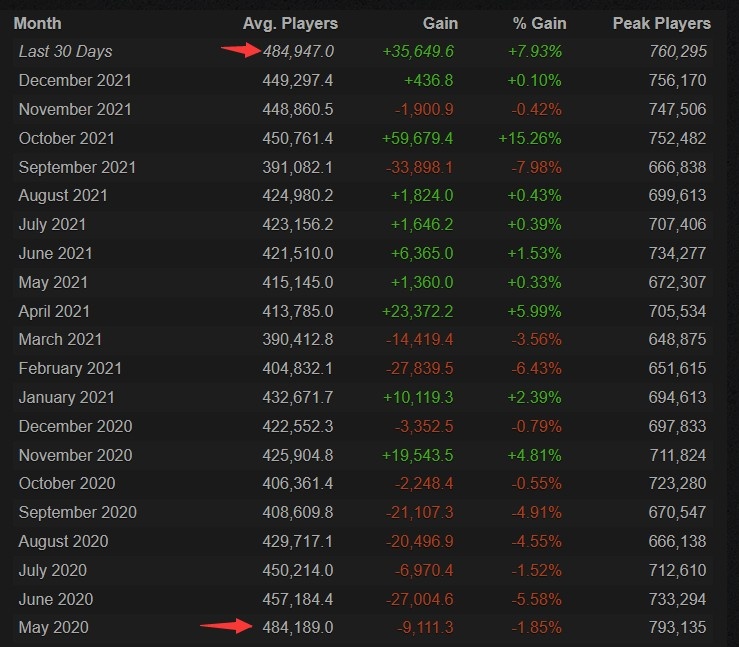Click the September 2021 row label
The width and height of the screenshot is (739, 647).
[77, 167]
